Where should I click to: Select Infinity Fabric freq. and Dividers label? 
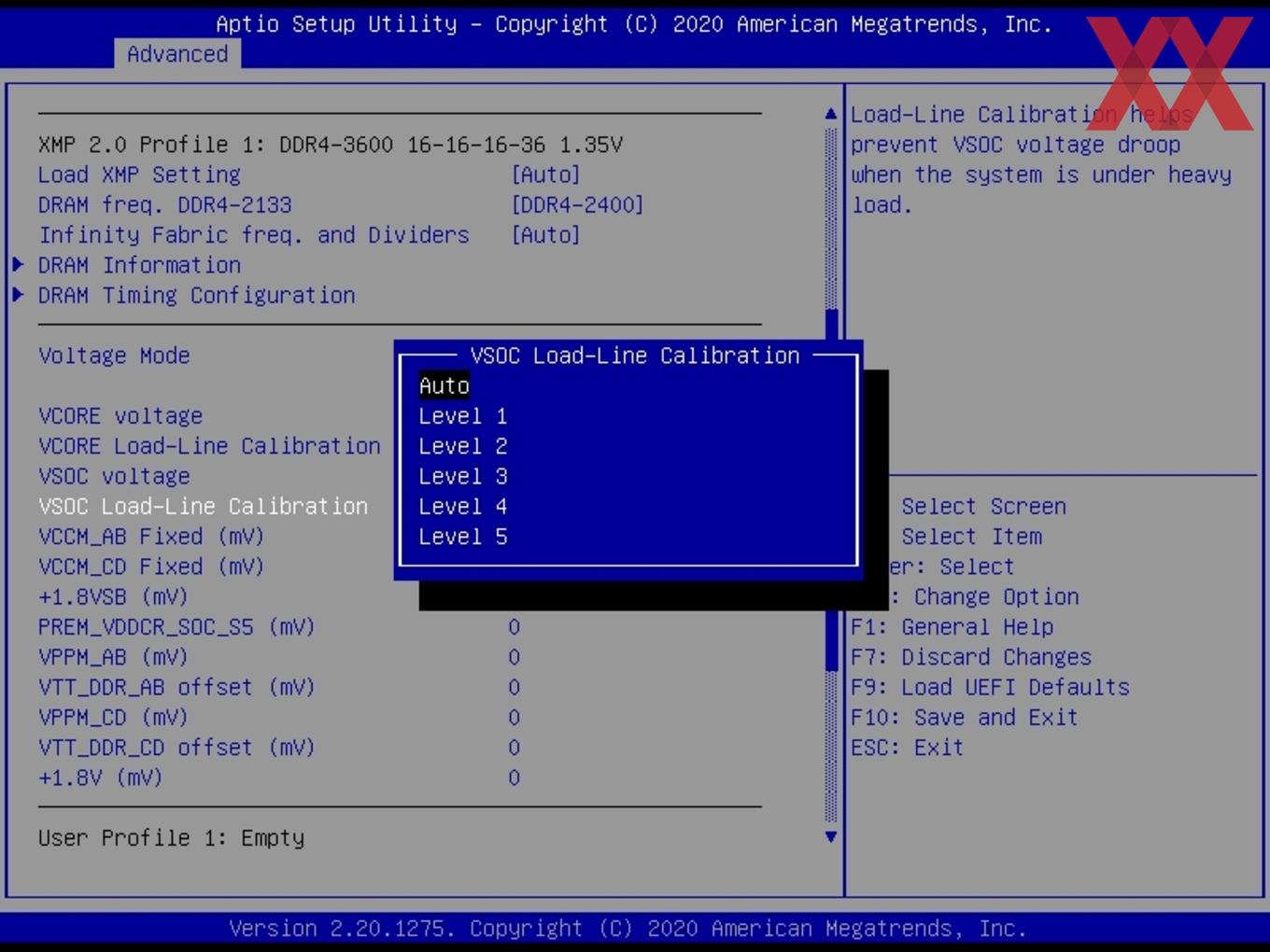(x=254, y=235)
